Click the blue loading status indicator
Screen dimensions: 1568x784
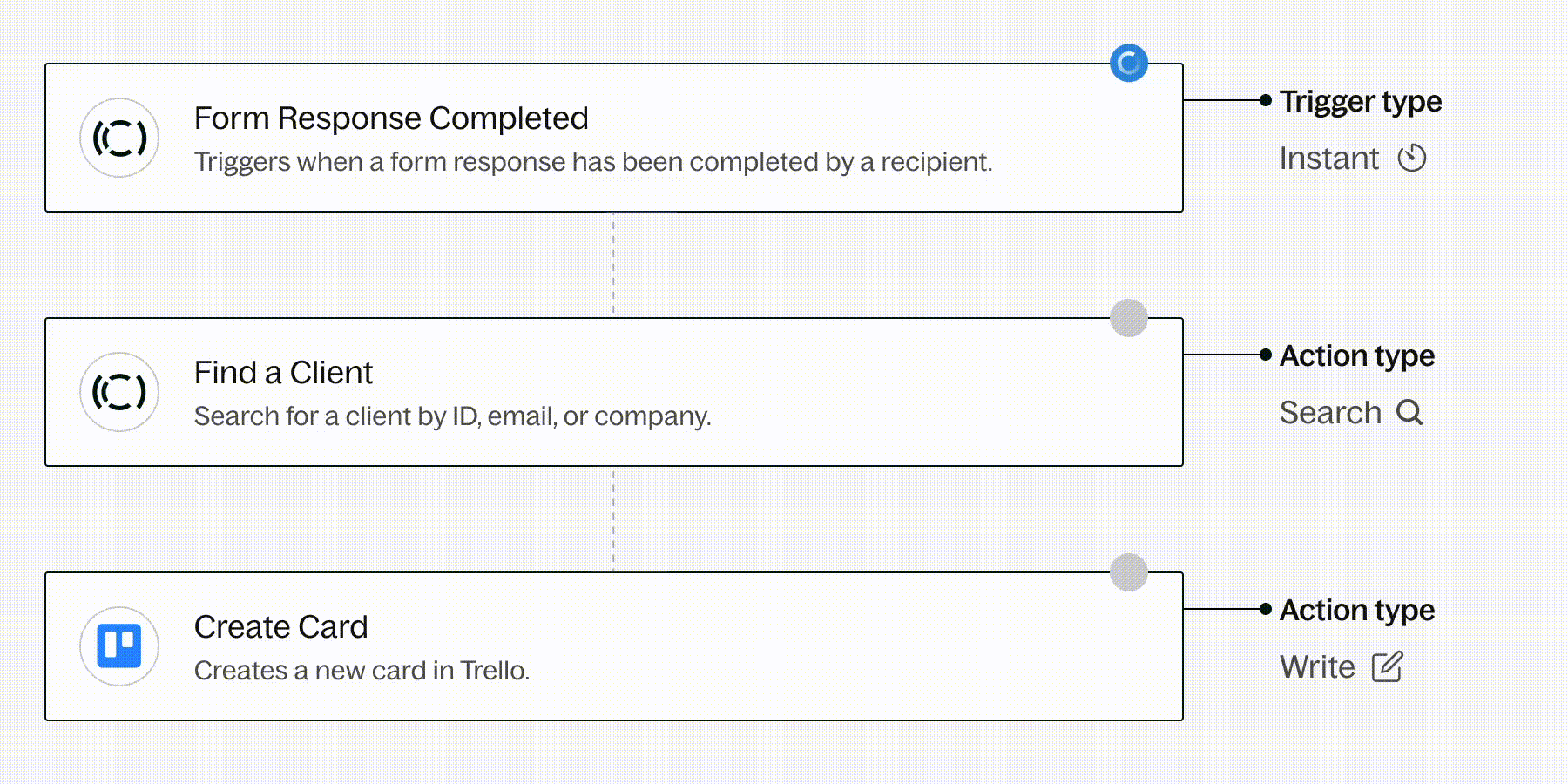coord(1129,63)
